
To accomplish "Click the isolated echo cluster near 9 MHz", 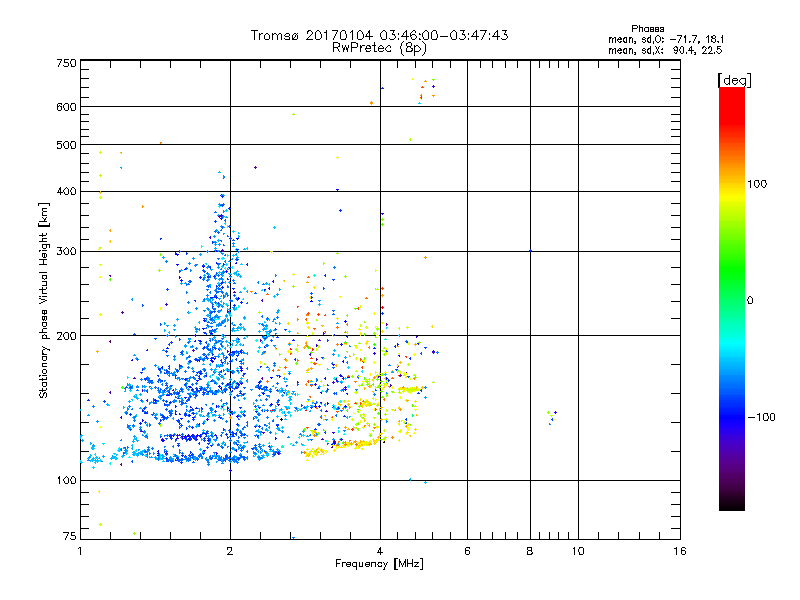I will point(552,417).
